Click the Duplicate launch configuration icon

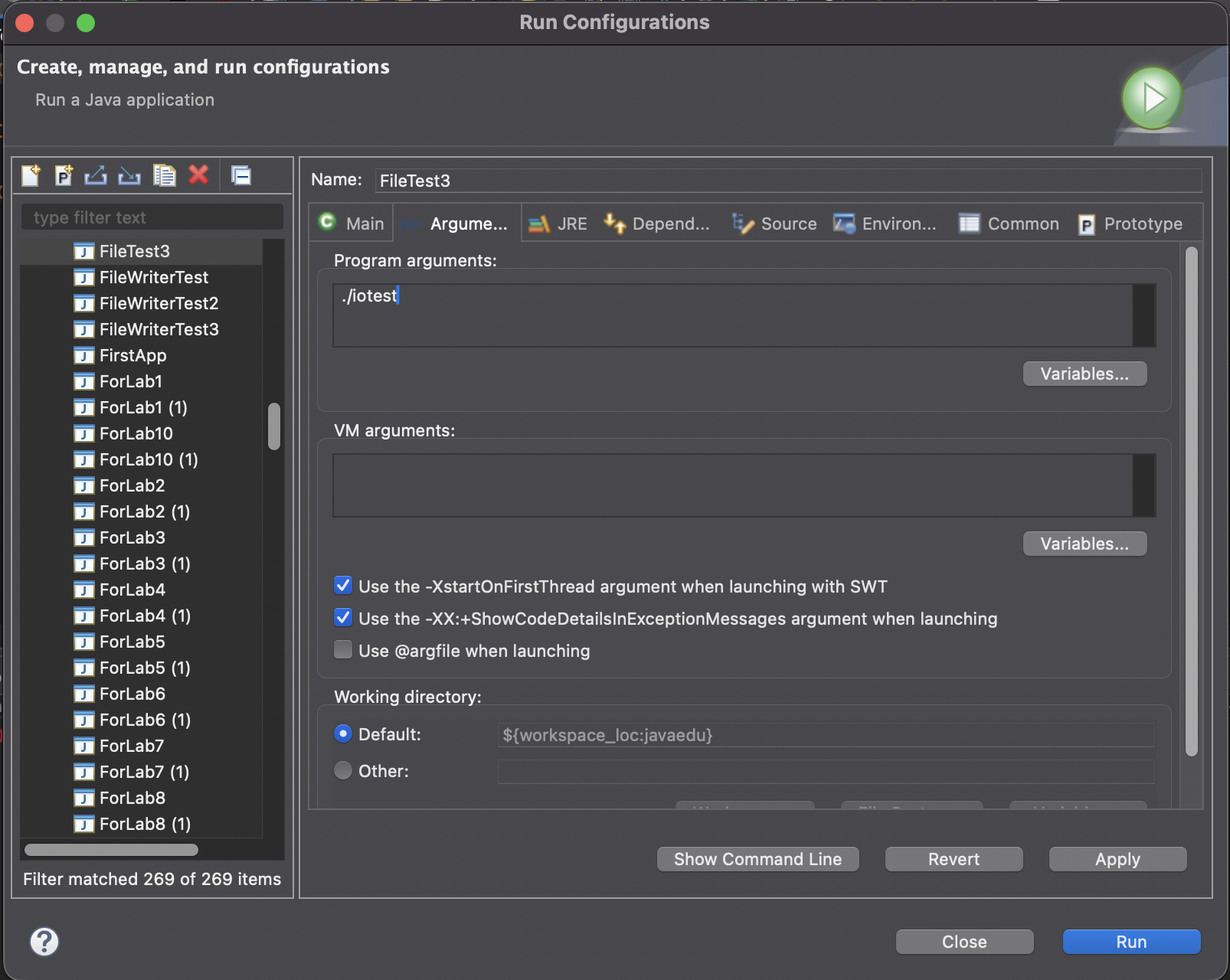coord(164,175)
